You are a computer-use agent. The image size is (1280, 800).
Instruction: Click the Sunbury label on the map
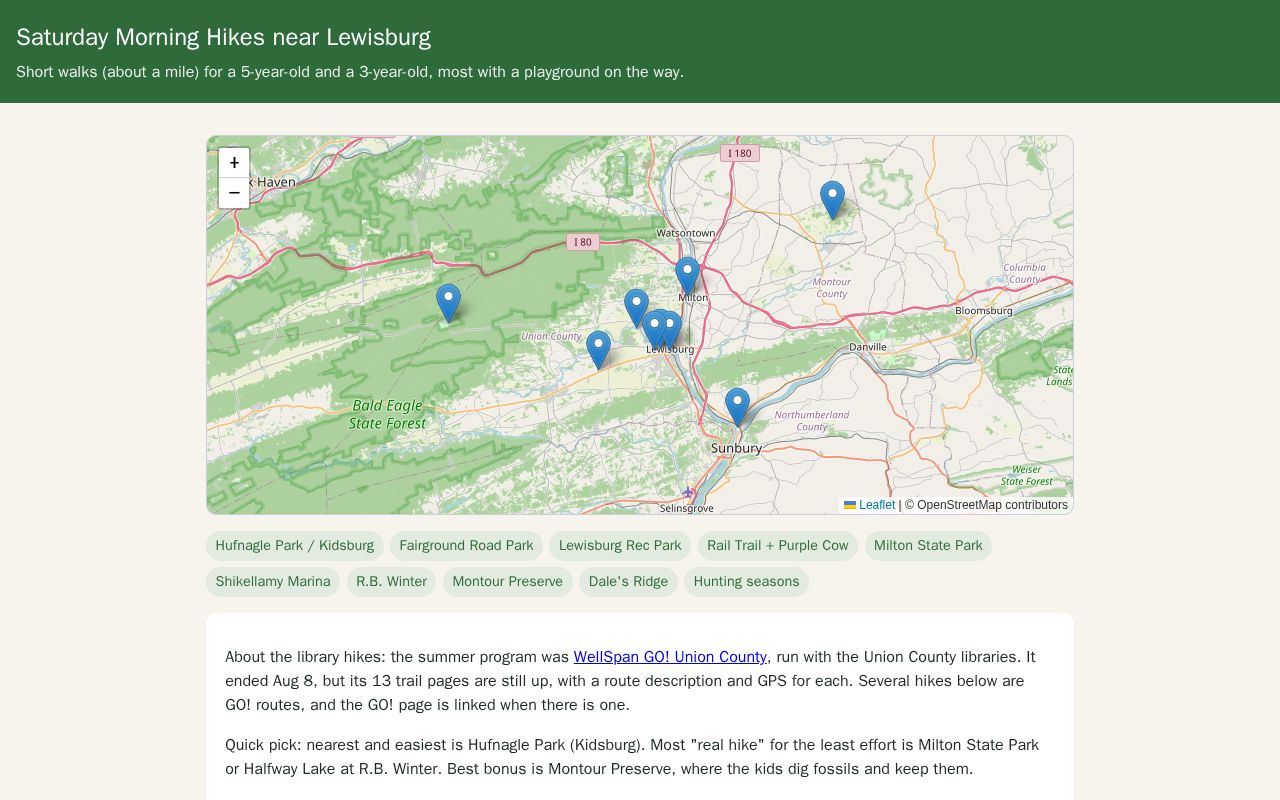(736, 448)
